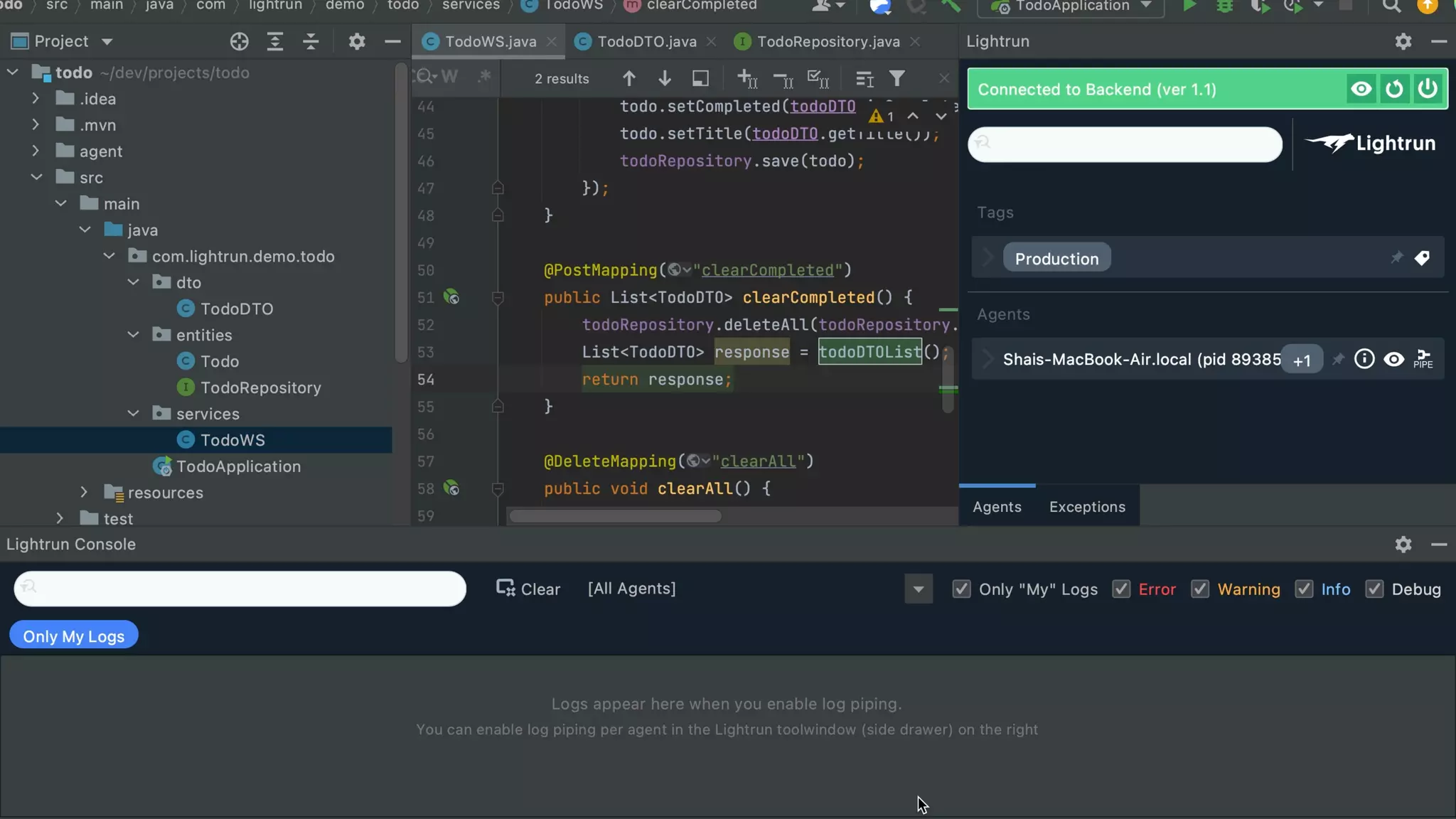Switch to TodoDTO.java editor tab
The width and height of the screenshot is (1456, 819).
pyautogui.click(x=646, y=42)
